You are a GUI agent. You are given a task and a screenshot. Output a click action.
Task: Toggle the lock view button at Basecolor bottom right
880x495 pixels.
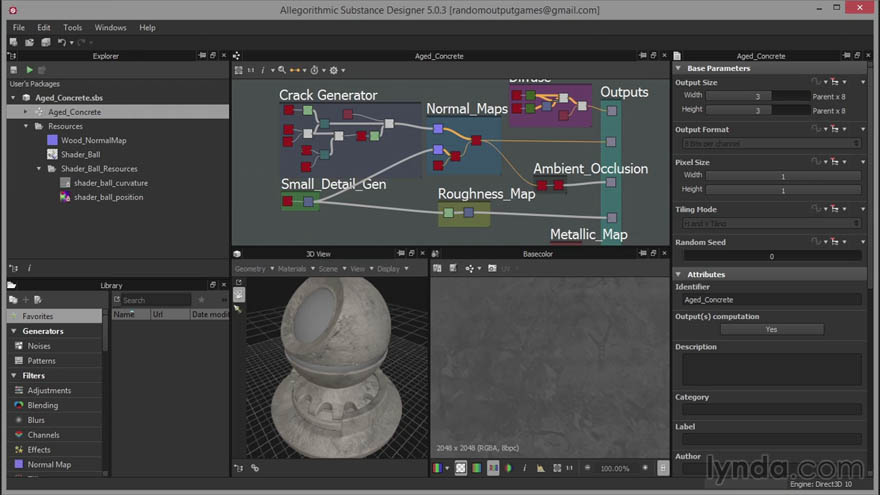pyautogui.click(x=663, y=468)
